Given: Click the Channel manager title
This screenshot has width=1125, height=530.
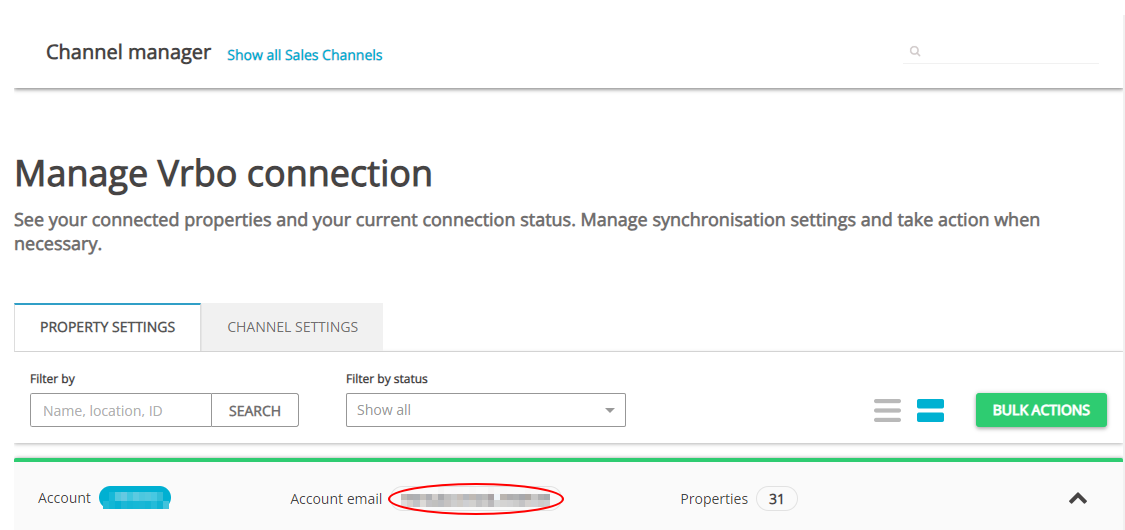Looking at the screenshot, I should (128, 52).
